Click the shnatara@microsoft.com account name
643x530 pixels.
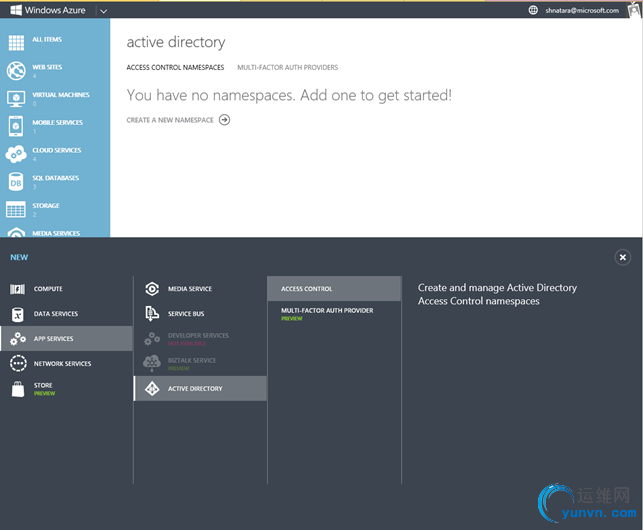pos(582,10)
